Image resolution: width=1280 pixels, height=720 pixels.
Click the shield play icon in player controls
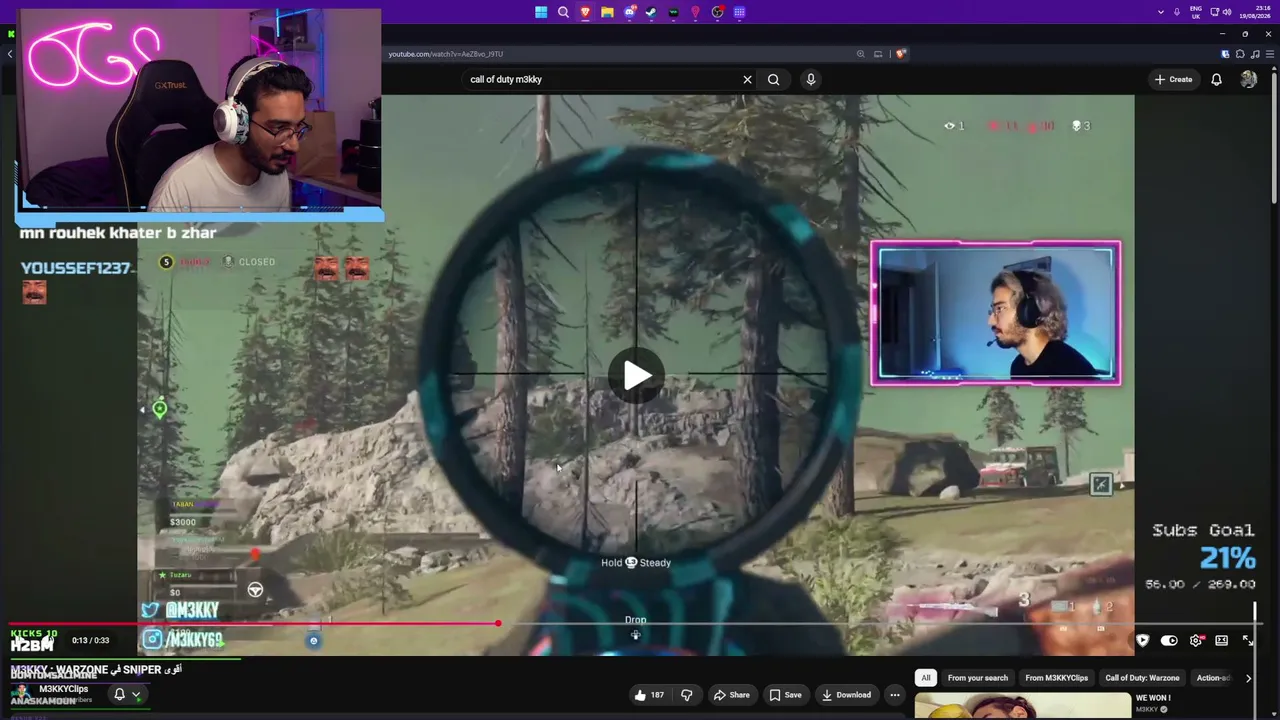click(1143, 640)
